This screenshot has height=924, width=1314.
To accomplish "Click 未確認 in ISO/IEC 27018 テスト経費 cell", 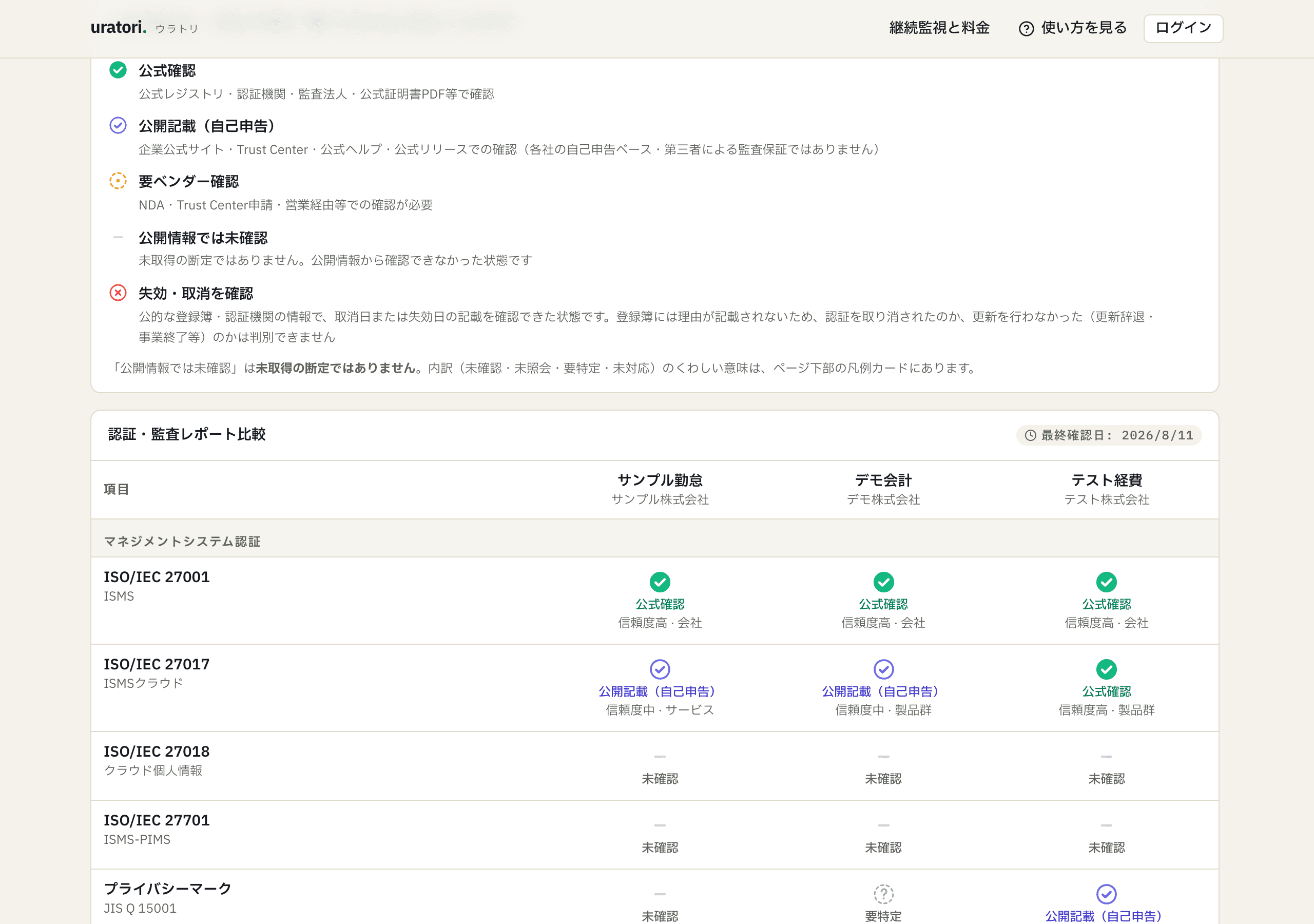I will [x=1106, y=779].
